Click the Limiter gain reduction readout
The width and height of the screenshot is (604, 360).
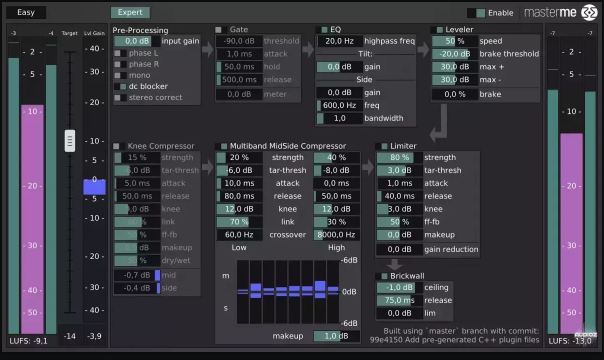click(x=399, y=249)
